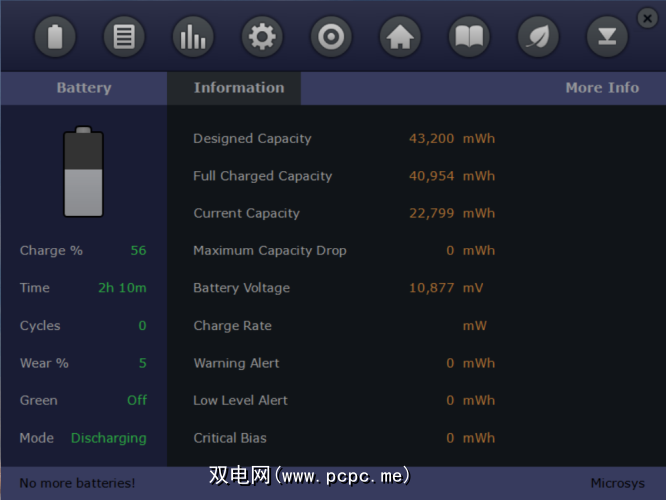Image resolution: width=666 pixels, height=500 pixels.
Task: Select the Information tab
Action: pyautogui.click(x=239, y=88)
